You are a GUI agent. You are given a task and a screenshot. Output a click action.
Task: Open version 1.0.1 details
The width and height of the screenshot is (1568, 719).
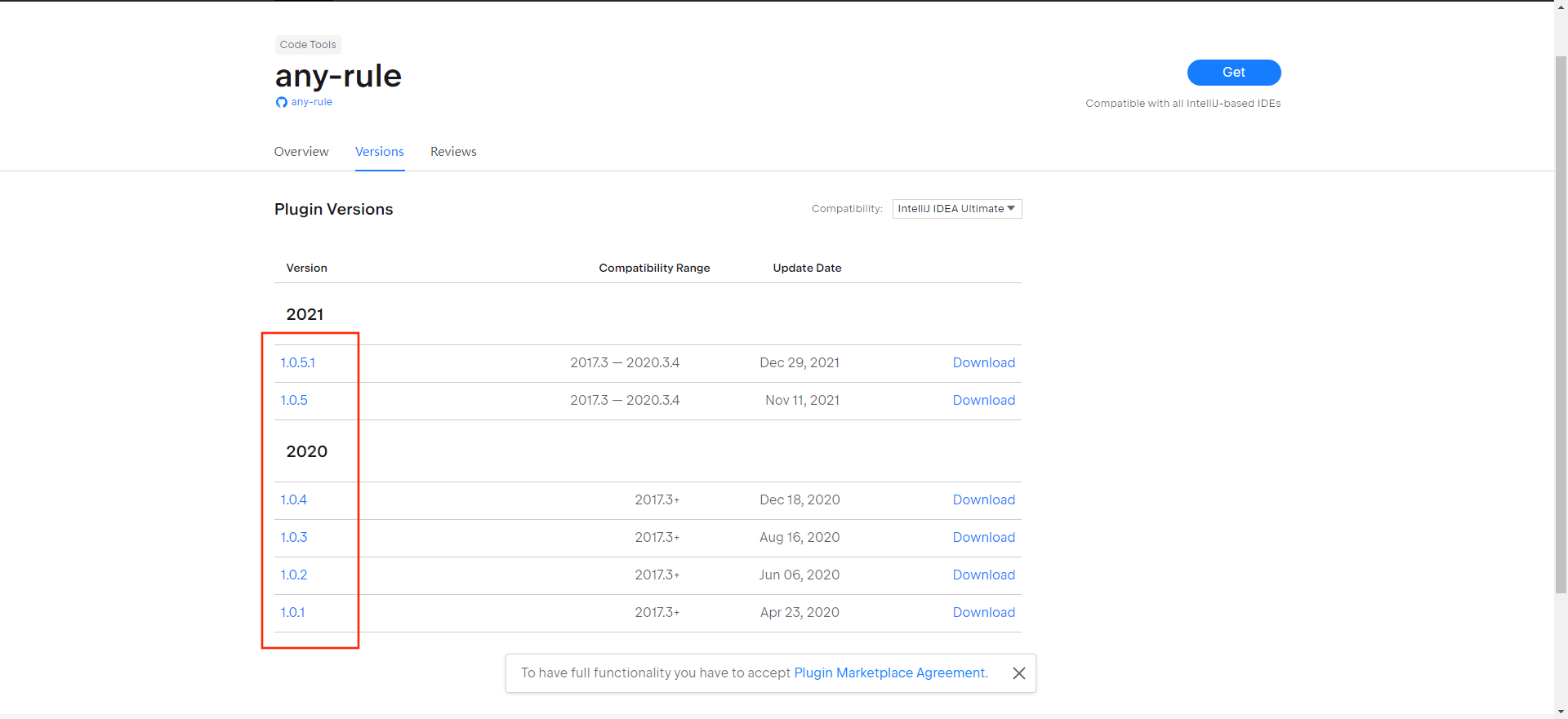click(292, 613)
